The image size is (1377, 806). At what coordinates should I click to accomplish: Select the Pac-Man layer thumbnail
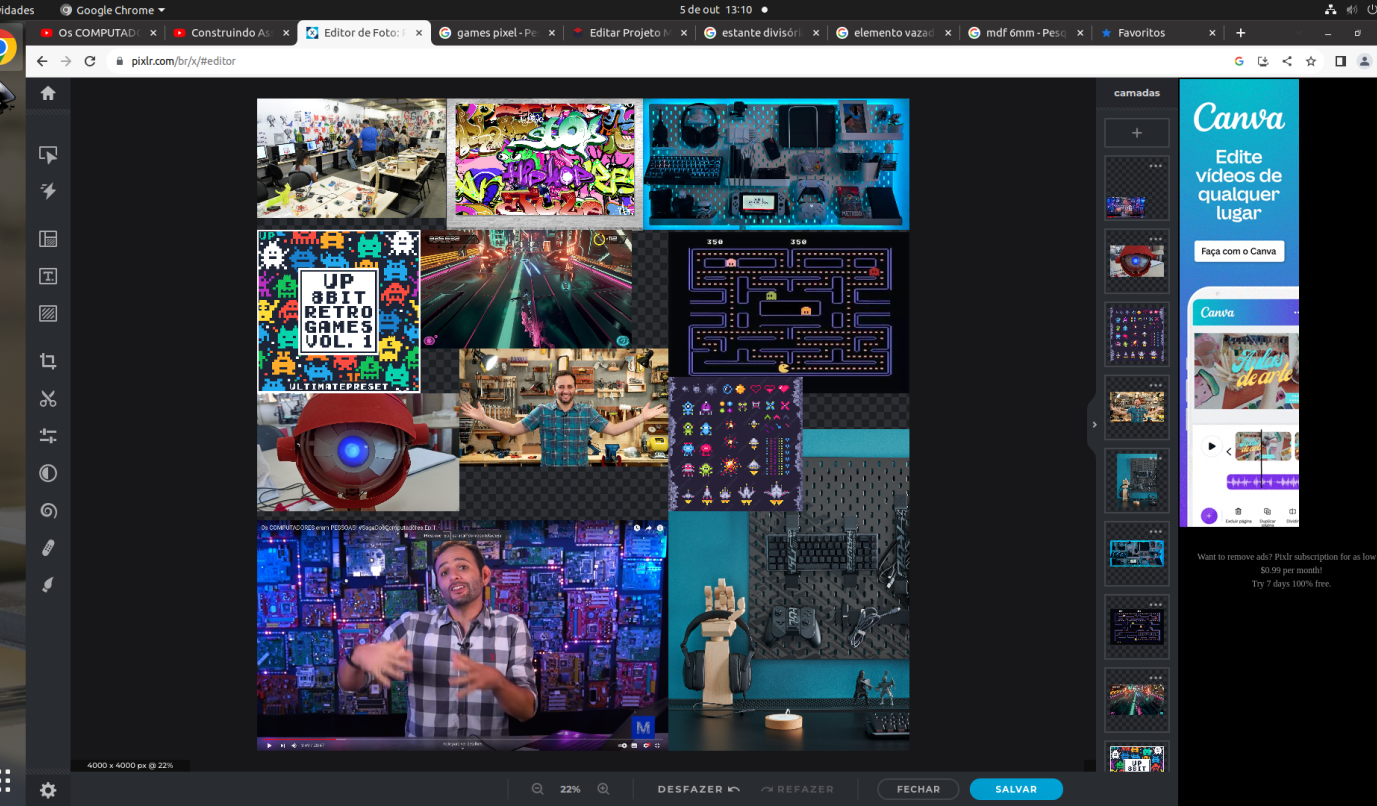[1136, 627]
